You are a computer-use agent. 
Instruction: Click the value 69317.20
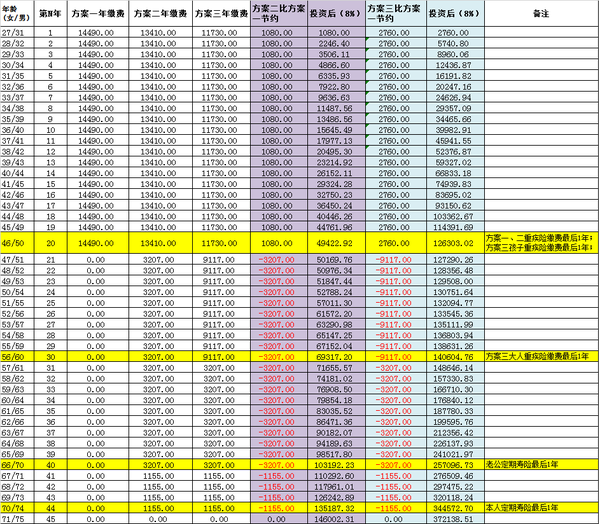[336, 357]
